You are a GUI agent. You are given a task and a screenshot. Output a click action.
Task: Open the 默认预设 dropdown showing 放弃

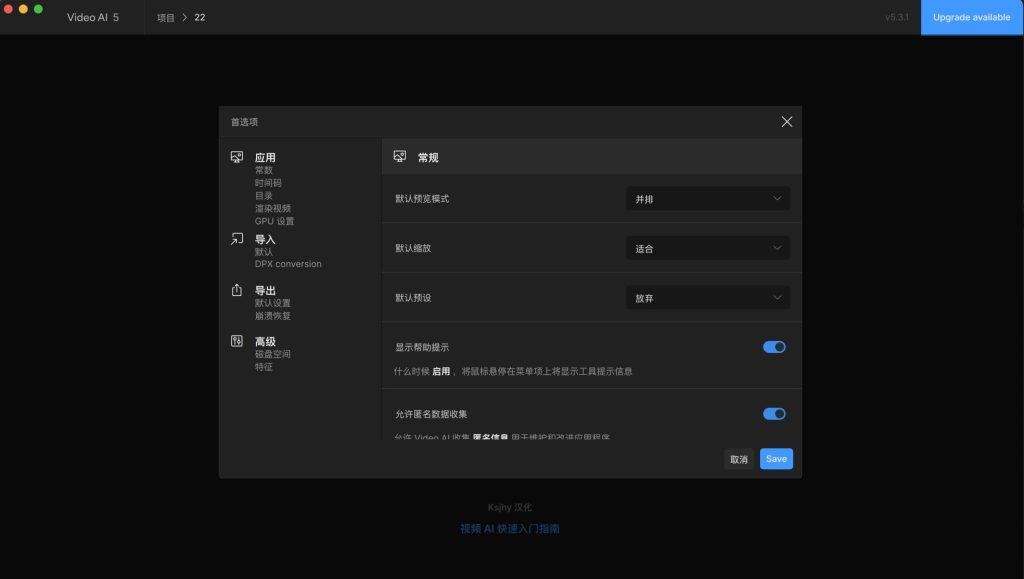coord(707,297)
